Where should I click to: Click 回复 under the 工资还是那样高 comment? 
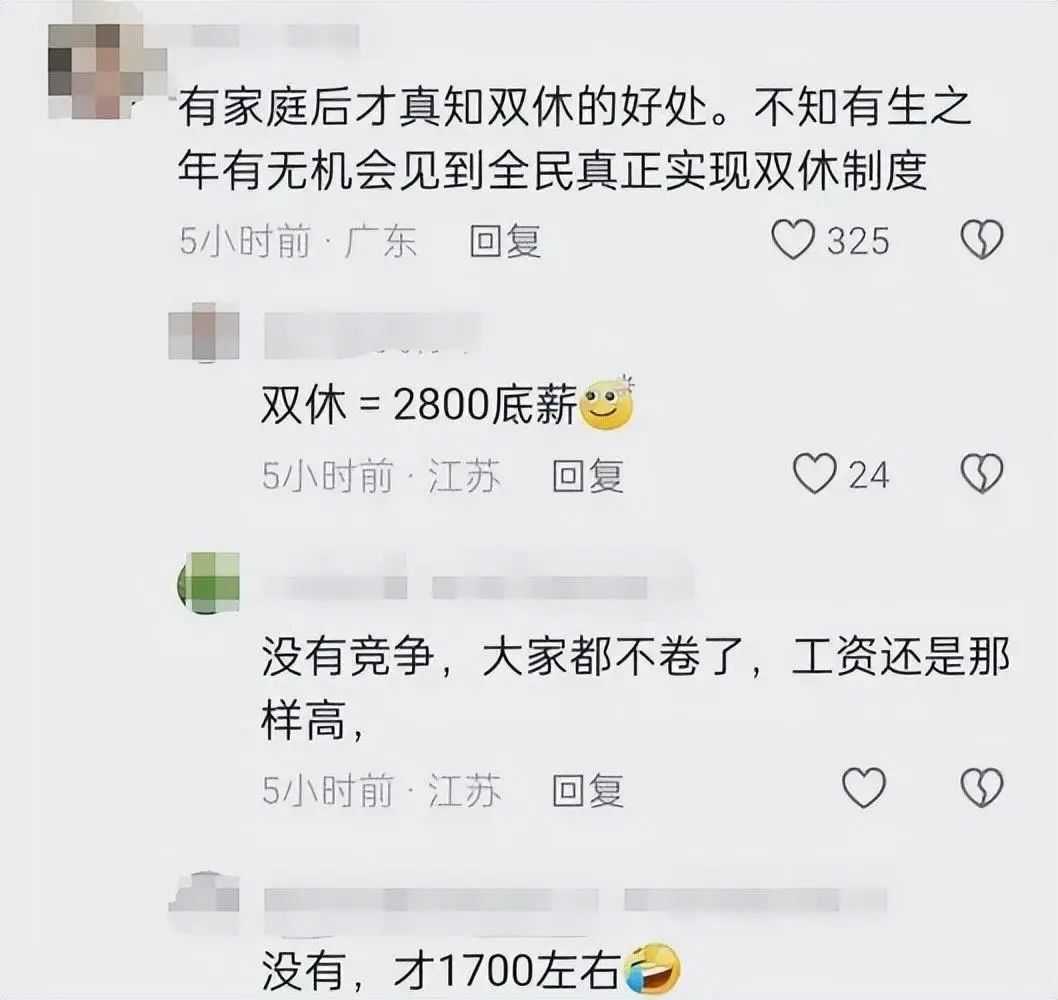tap(588, 790)
